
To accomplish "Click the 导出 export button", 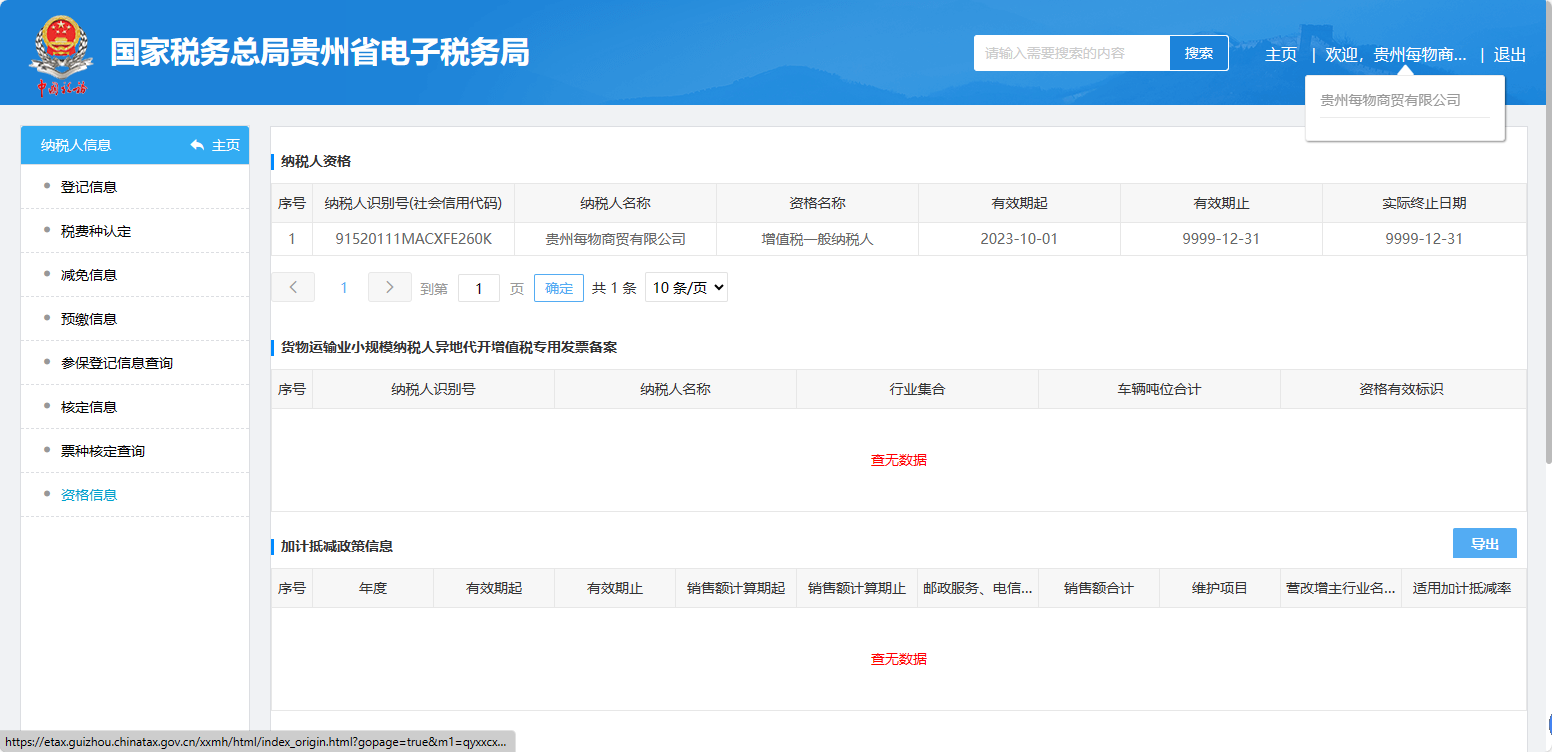I will tap(1484, 543).
